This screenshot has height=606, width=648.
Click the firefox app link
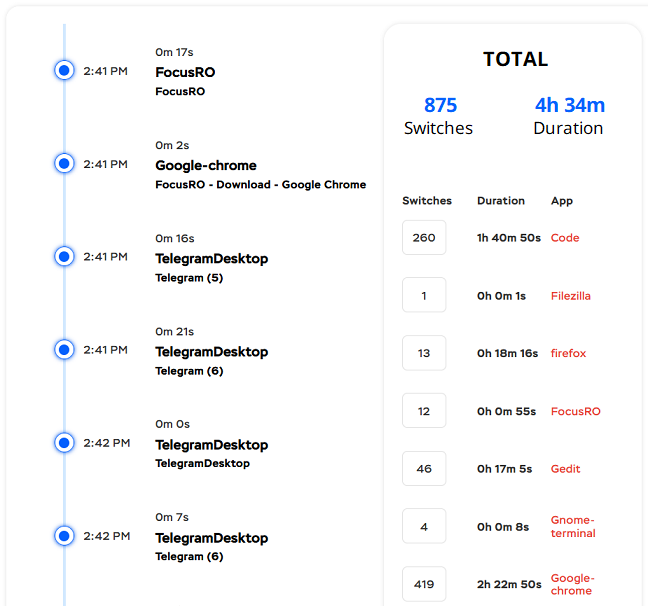[568, 353]
